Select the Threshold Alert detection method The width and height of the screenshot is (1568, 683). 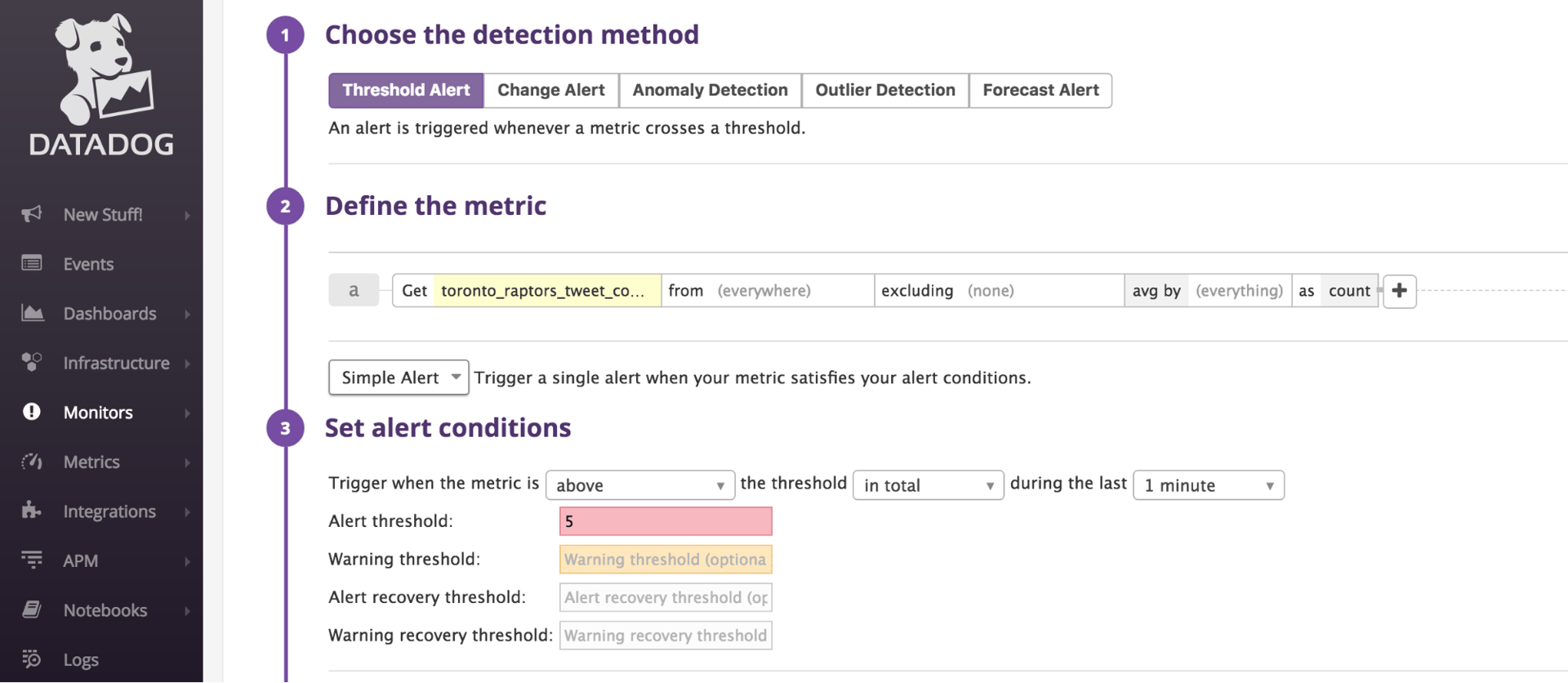tap(406, 90)
